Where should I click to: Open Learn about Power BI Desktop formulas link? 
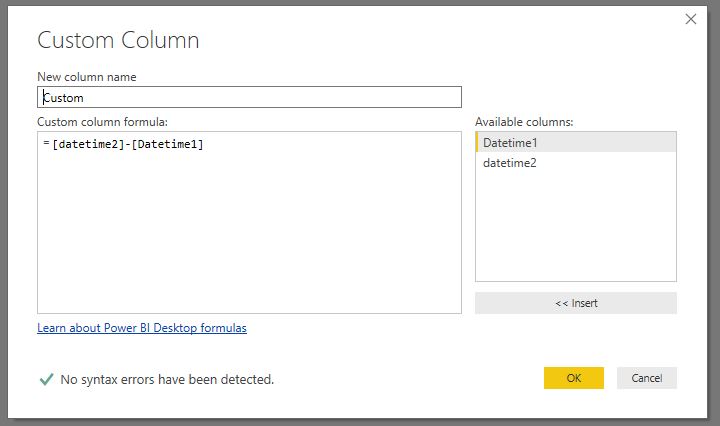point(142,328)
